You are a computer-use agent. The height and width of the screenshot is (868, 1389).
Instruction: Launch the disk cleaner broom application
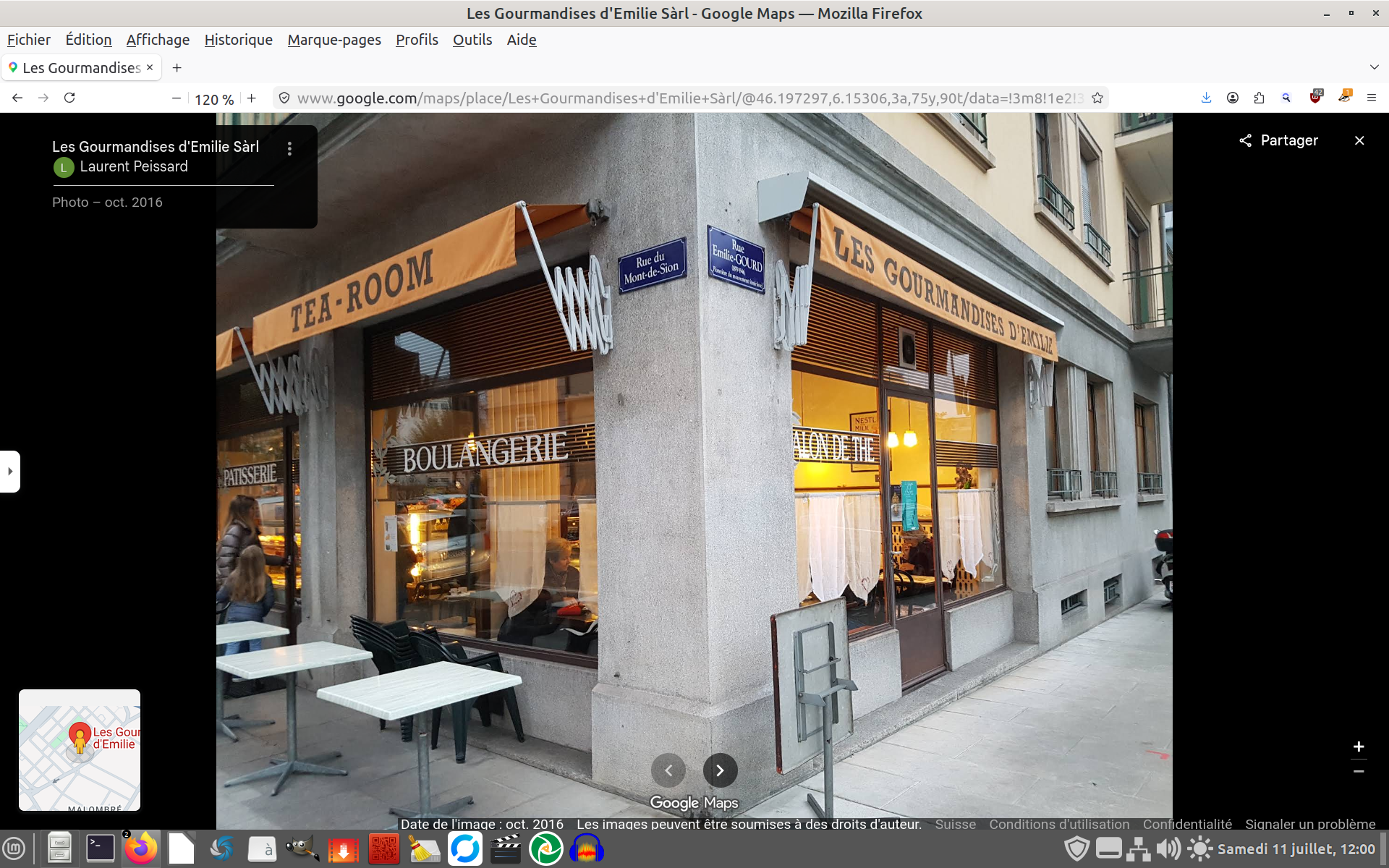point(424,849)
